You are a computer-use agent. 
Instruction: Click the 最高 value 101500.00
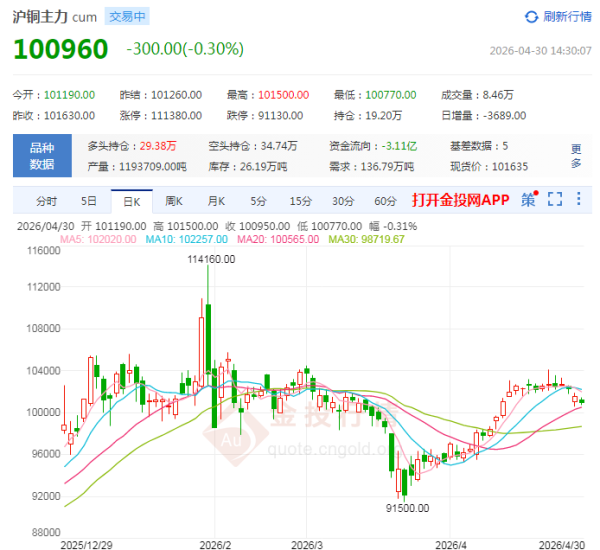pos(284,95)
